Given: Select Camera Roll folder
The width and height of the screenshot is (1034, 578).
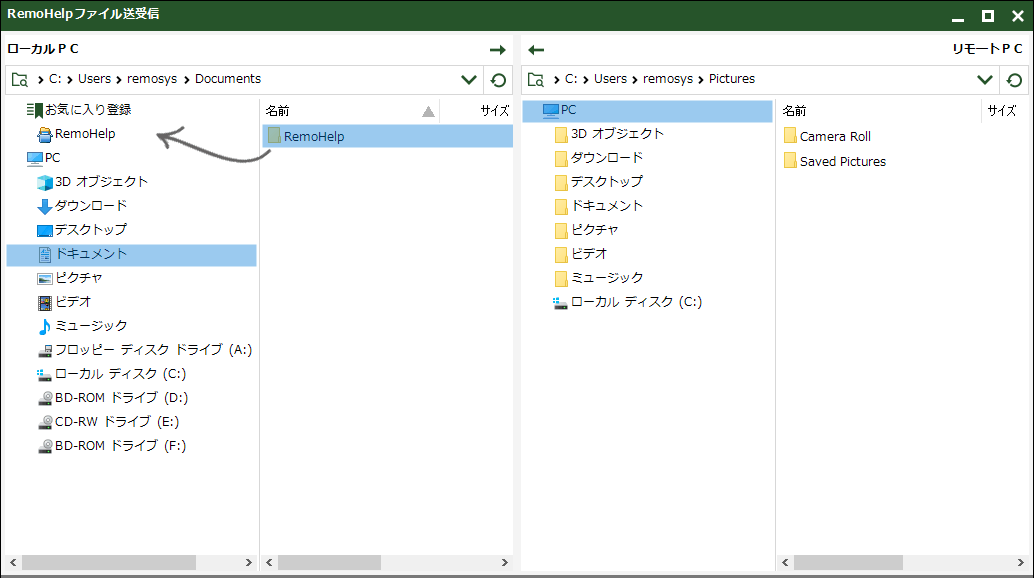Looking at the screenshot, I should point(828,136).
